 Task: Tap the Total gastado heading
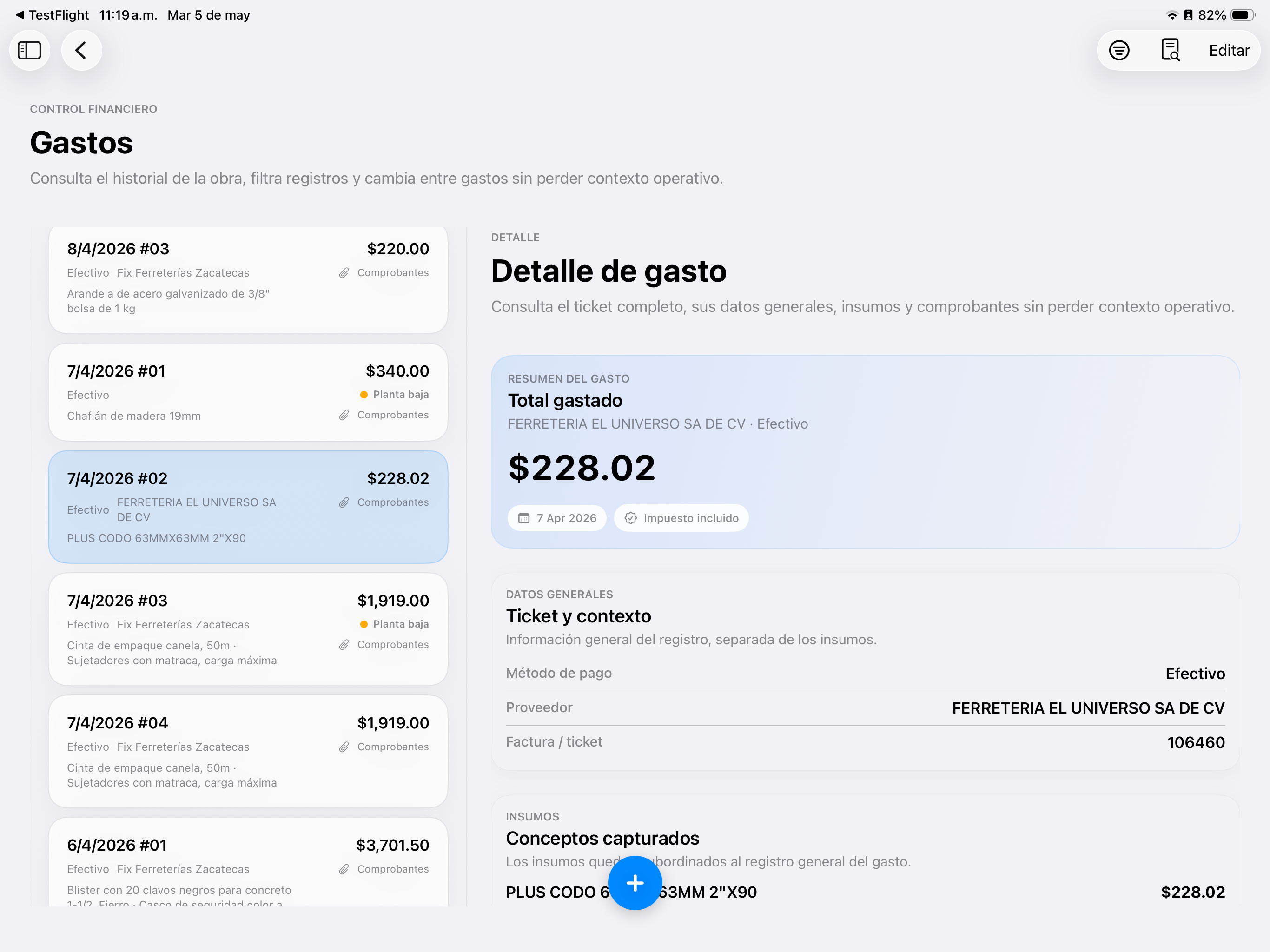pos(565,400)
